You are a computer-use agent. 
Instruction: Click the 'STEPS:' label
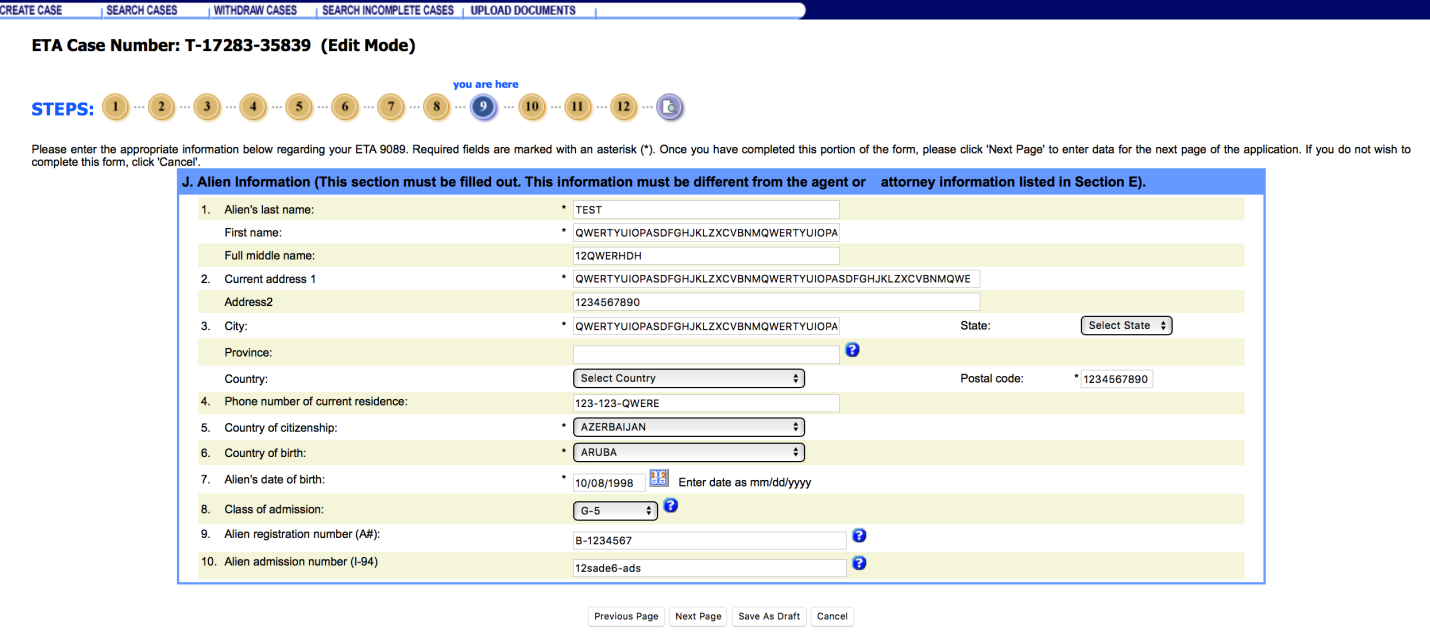point(63,109)
